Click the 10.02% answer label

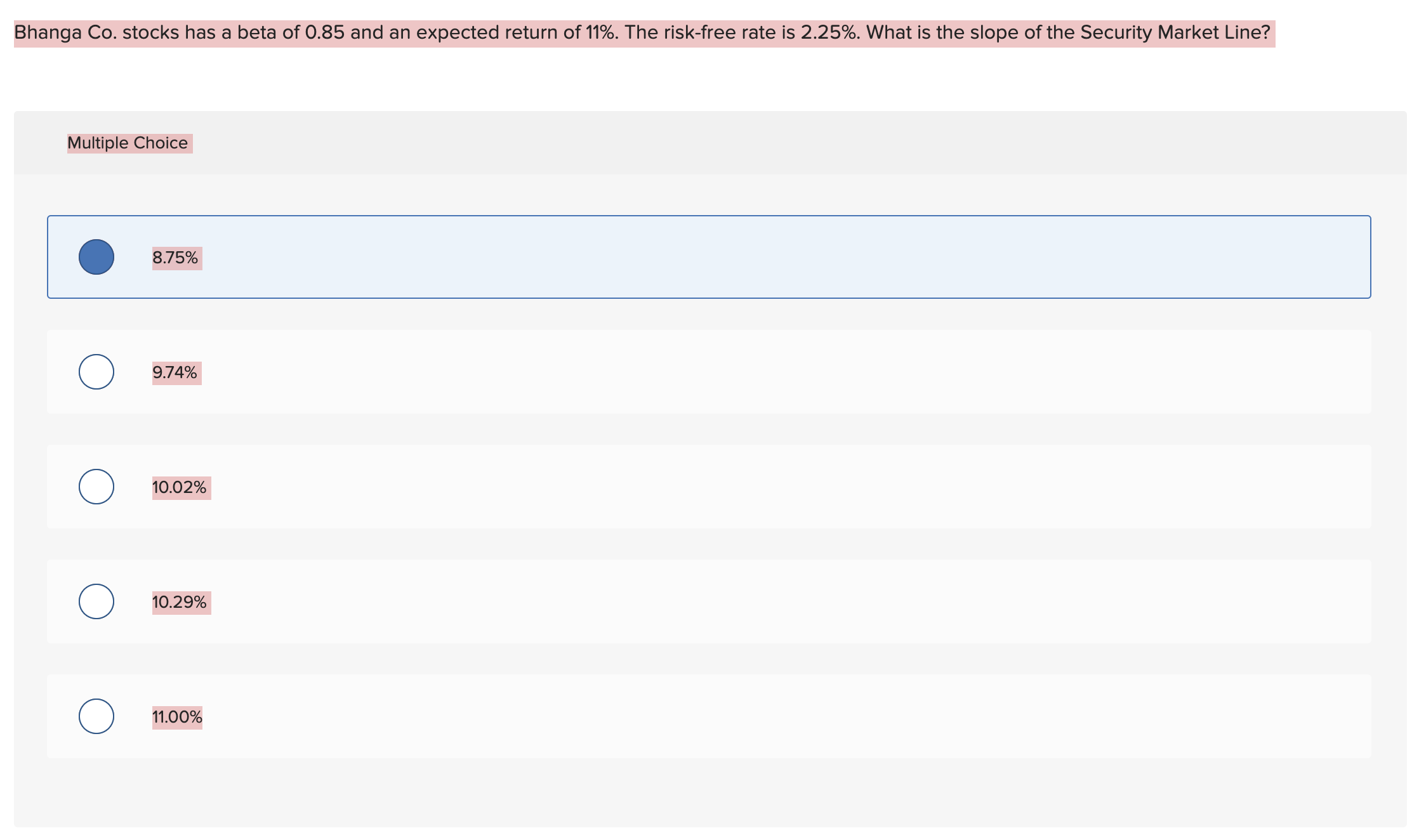pyautogui.click(x=180, y=487)
